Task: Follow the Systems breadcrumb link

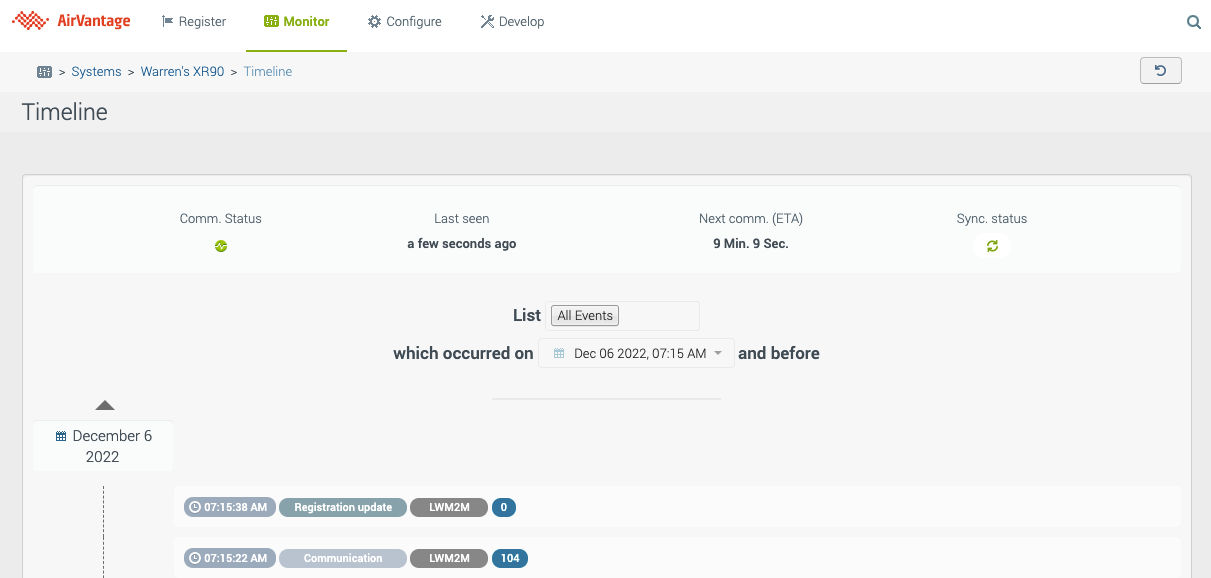Action: point(96,72)
